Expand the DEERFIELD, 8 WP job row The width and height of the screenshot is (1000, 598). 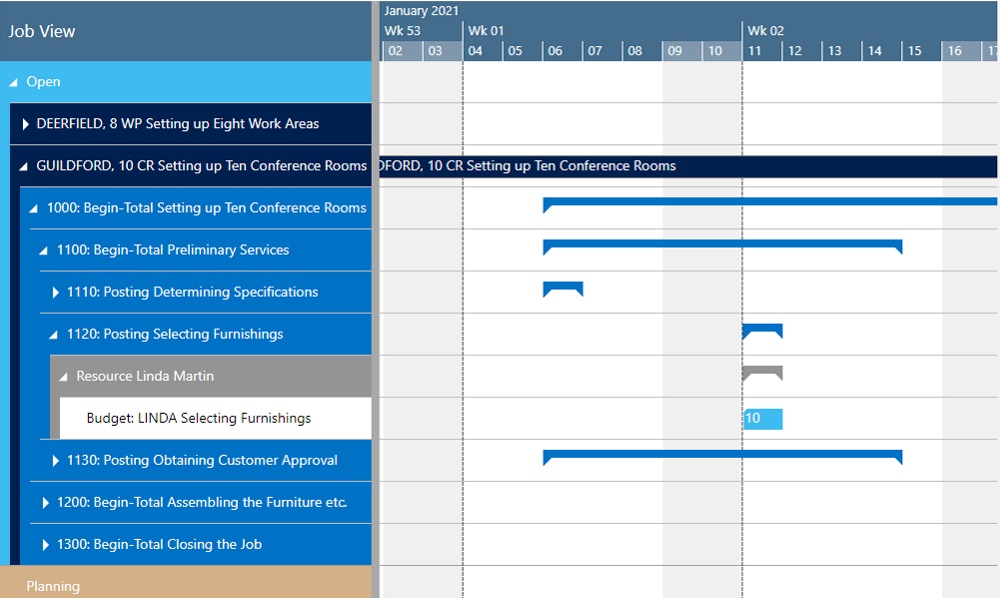[x=26, y=124]
